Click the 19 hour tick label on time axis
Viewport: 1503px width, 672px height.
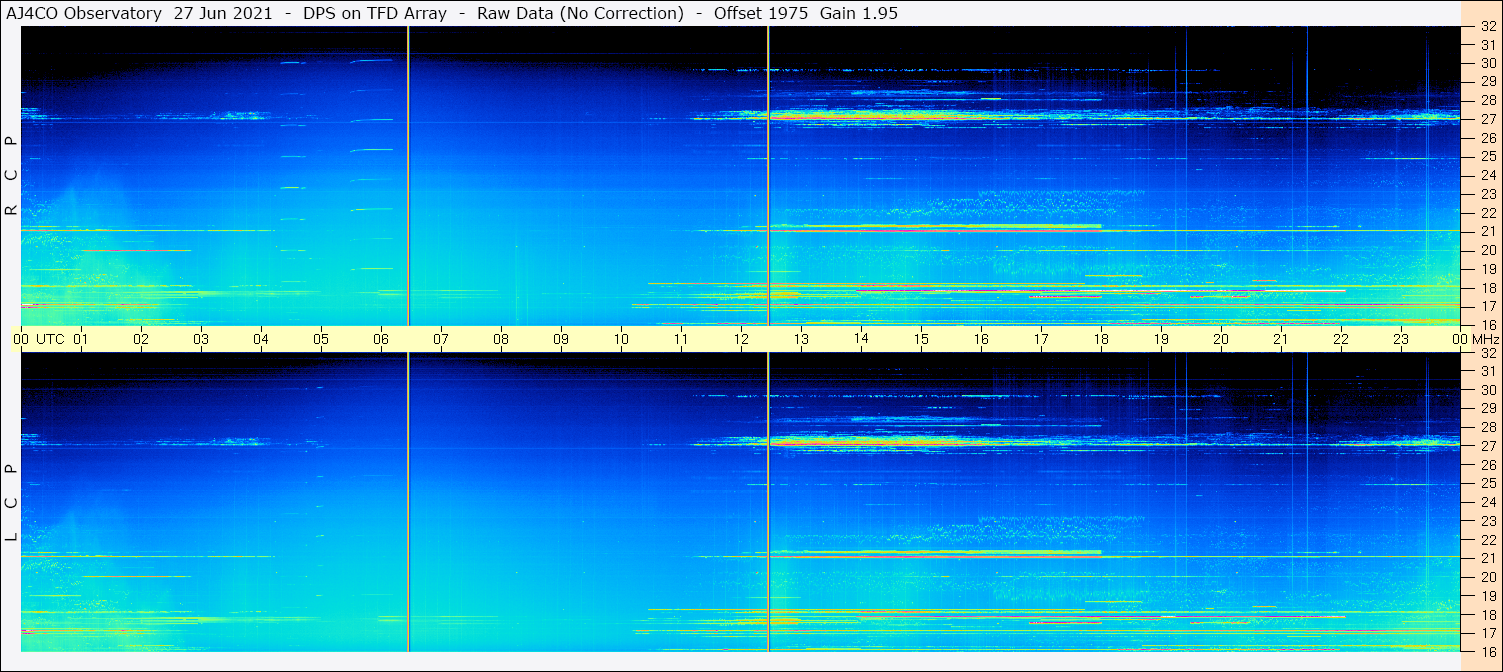pos(1161,339)
